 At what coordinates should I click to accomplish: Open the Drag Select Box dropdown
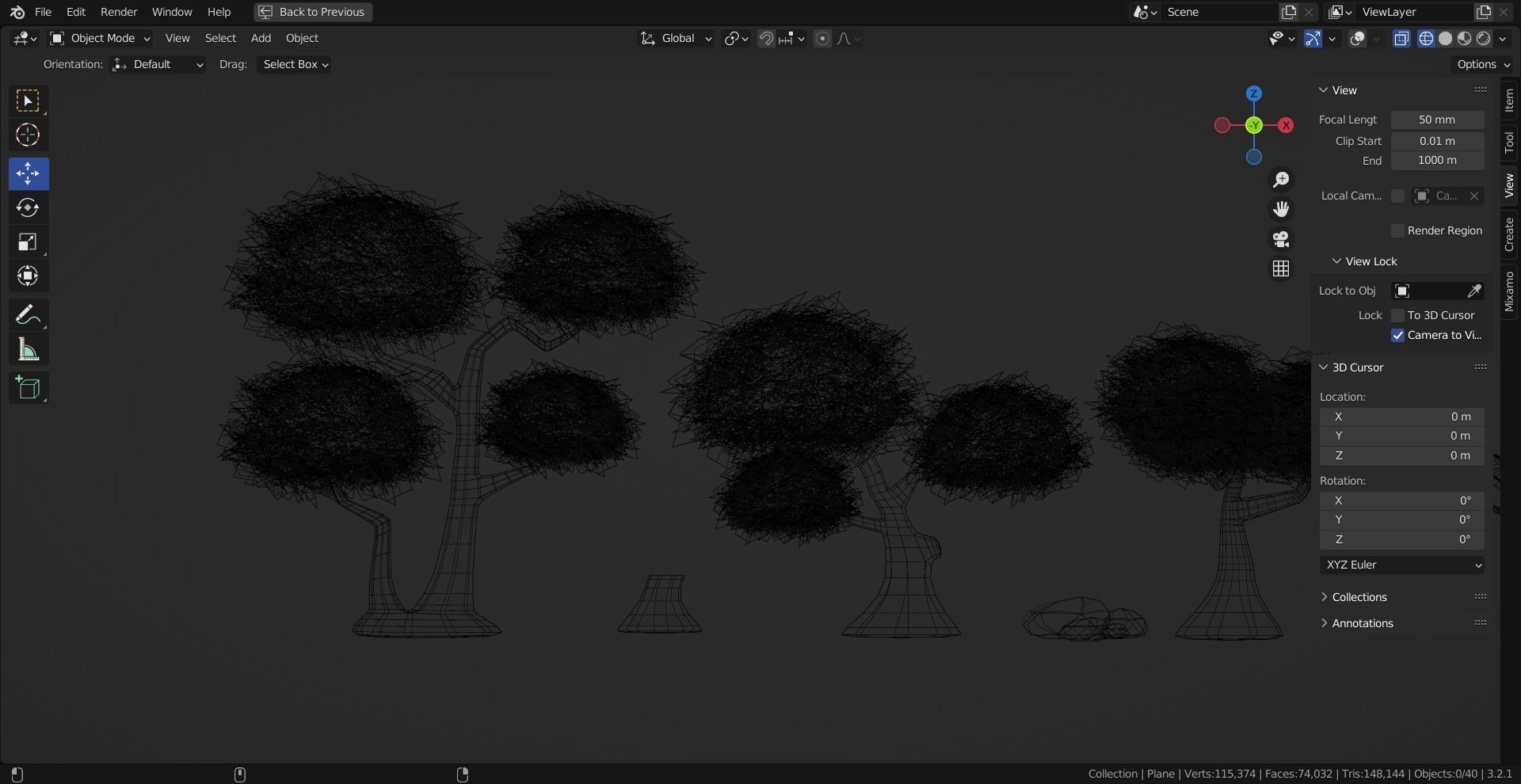pyautogui.click(x=293, y=64)
